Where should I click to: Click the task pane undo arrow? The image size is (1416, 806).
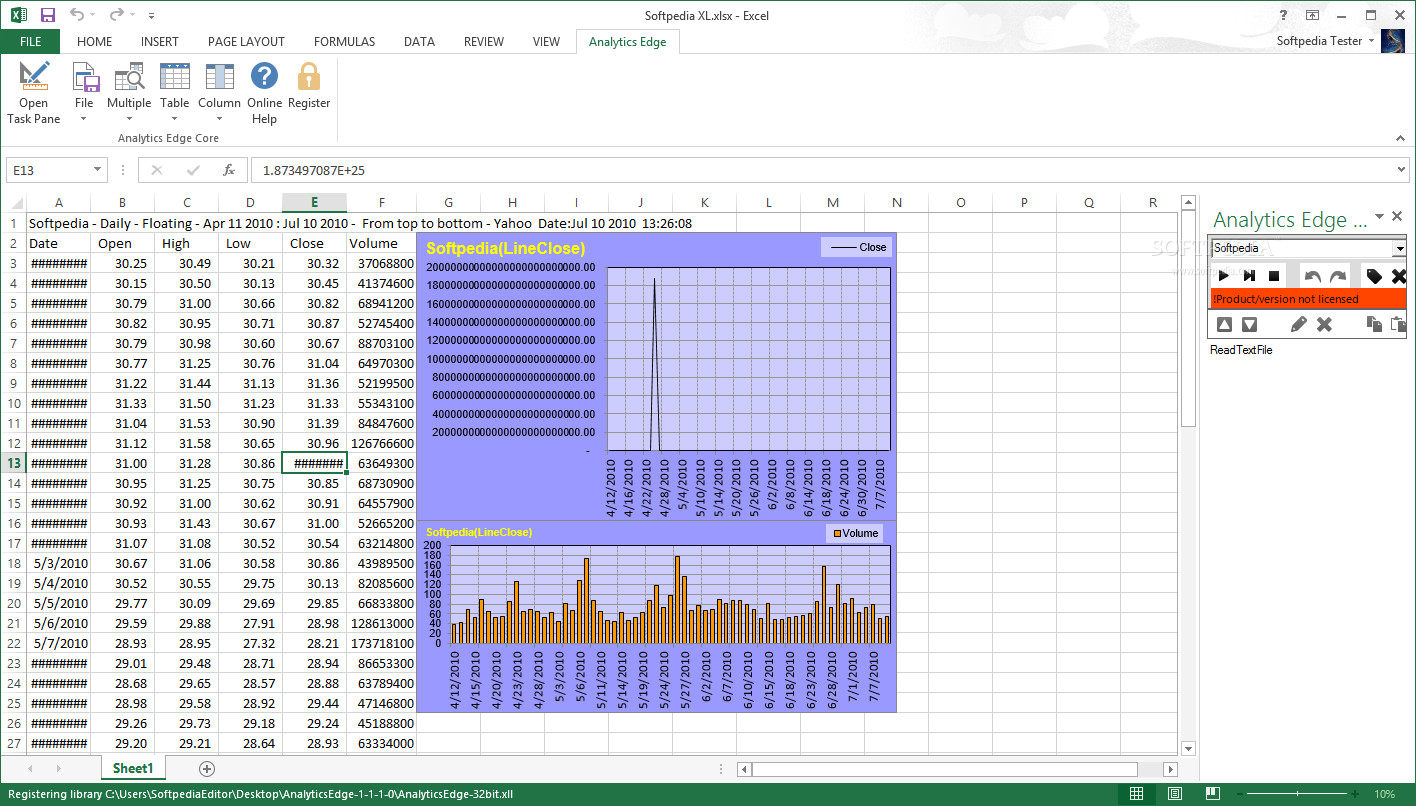[1313, 276]
